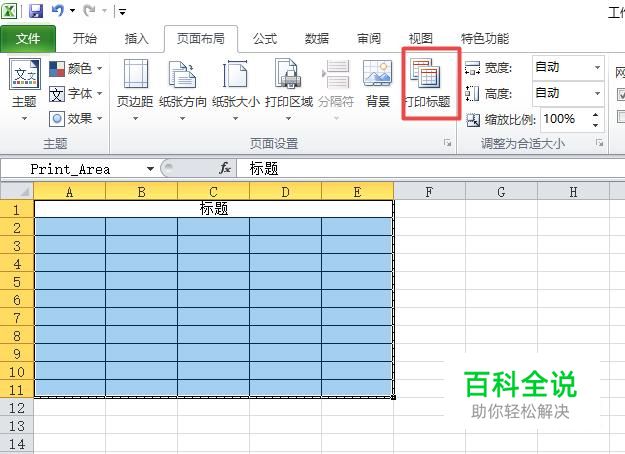The height and width of the screenshot is (454, 625).
Task: Select the 页面布局 tab
Action: tap(201, 39)
